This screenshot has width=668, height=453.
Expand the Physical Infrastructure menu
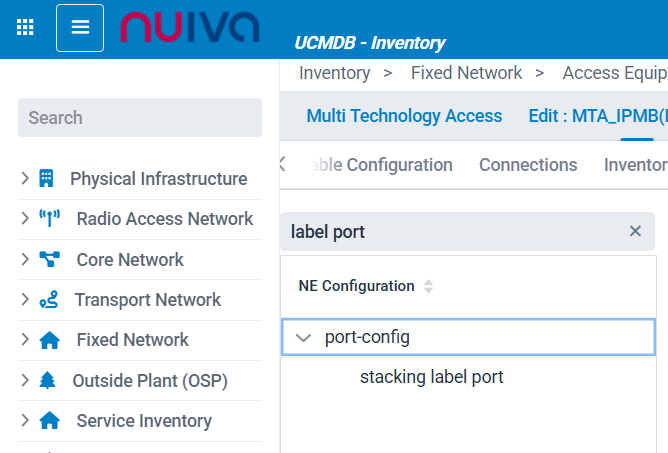(x=25, y=179)
